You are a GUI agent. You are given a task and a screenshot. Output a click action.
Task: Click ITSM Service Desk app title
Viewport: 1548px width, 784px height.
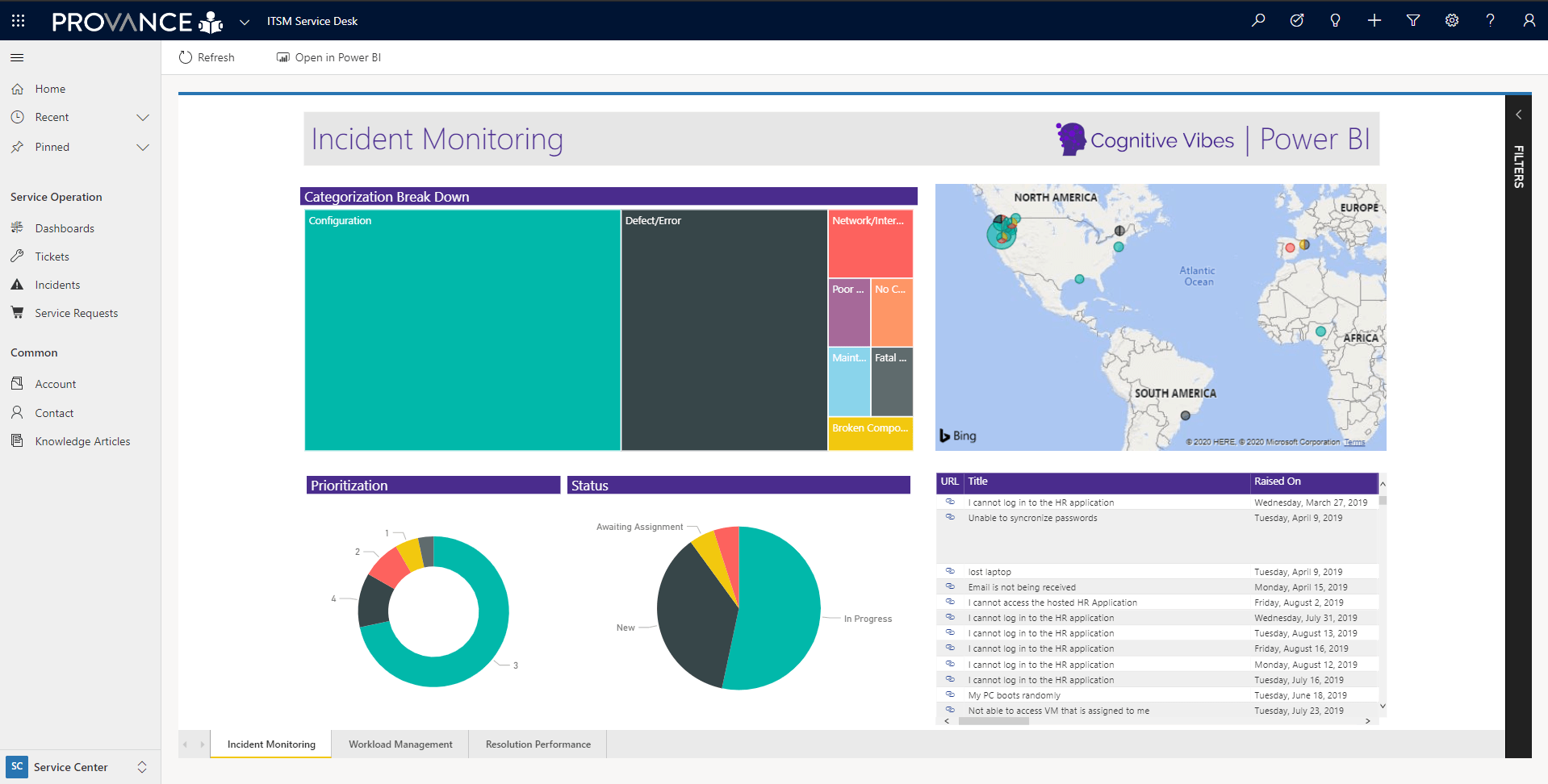[x=312, y=21]
